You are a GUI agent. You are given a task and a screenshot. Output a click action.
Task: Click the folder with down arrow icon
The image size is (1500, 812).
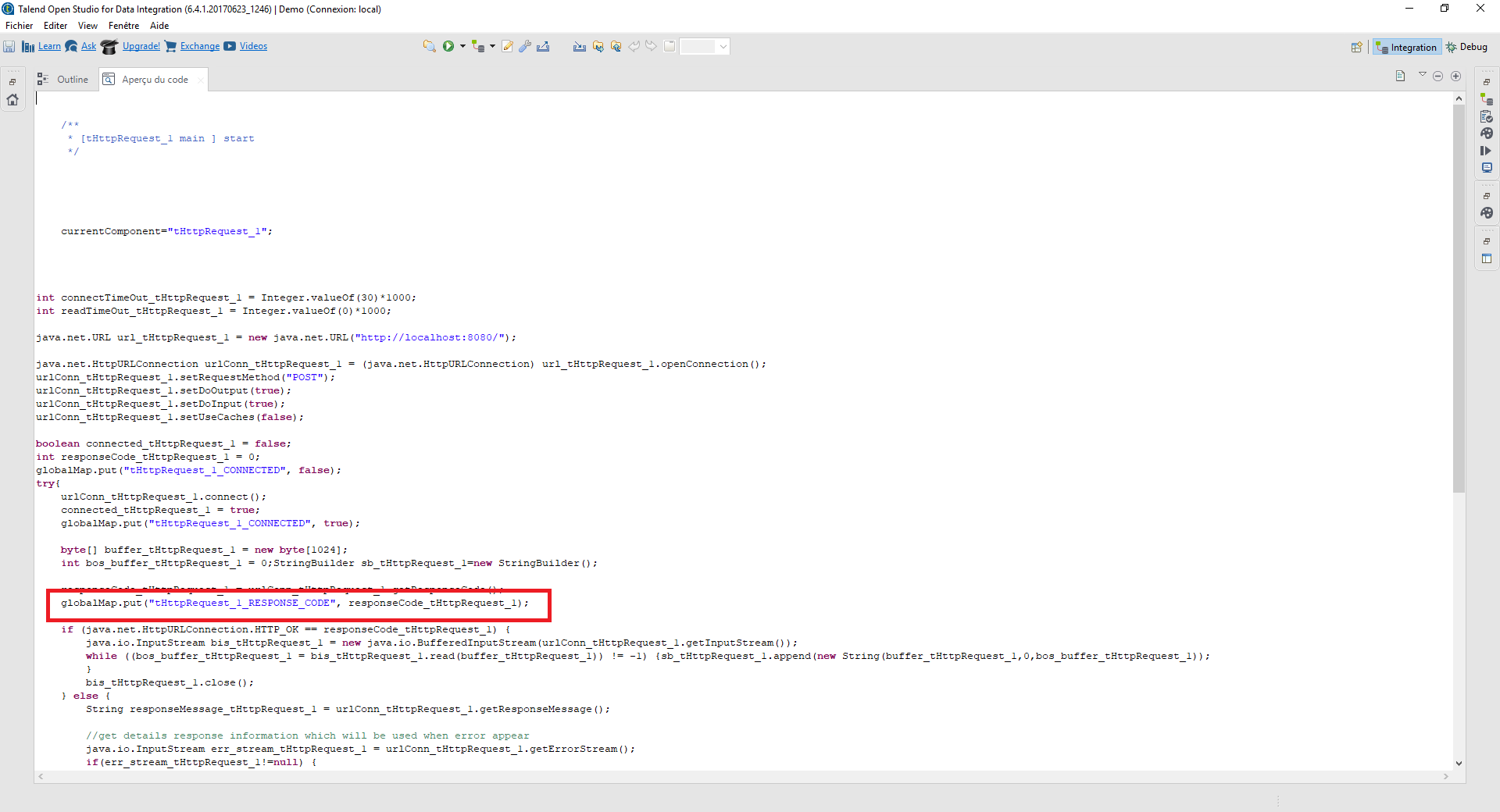598,46
